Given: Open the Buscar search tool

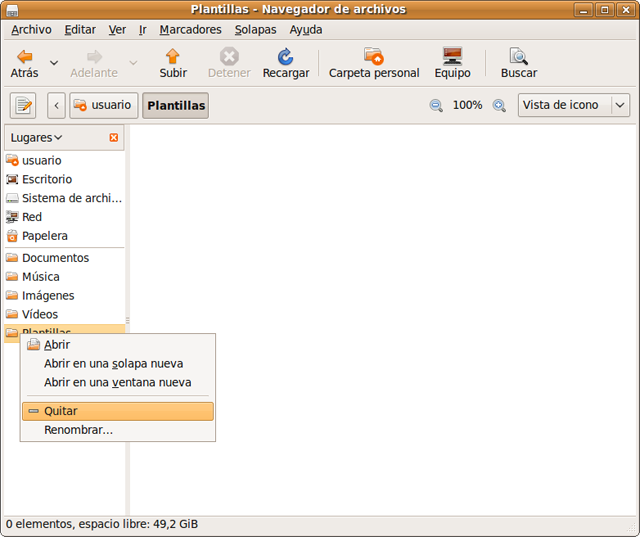Looking at the screenshot, I should pyautogui.click(x=518, y=57).
